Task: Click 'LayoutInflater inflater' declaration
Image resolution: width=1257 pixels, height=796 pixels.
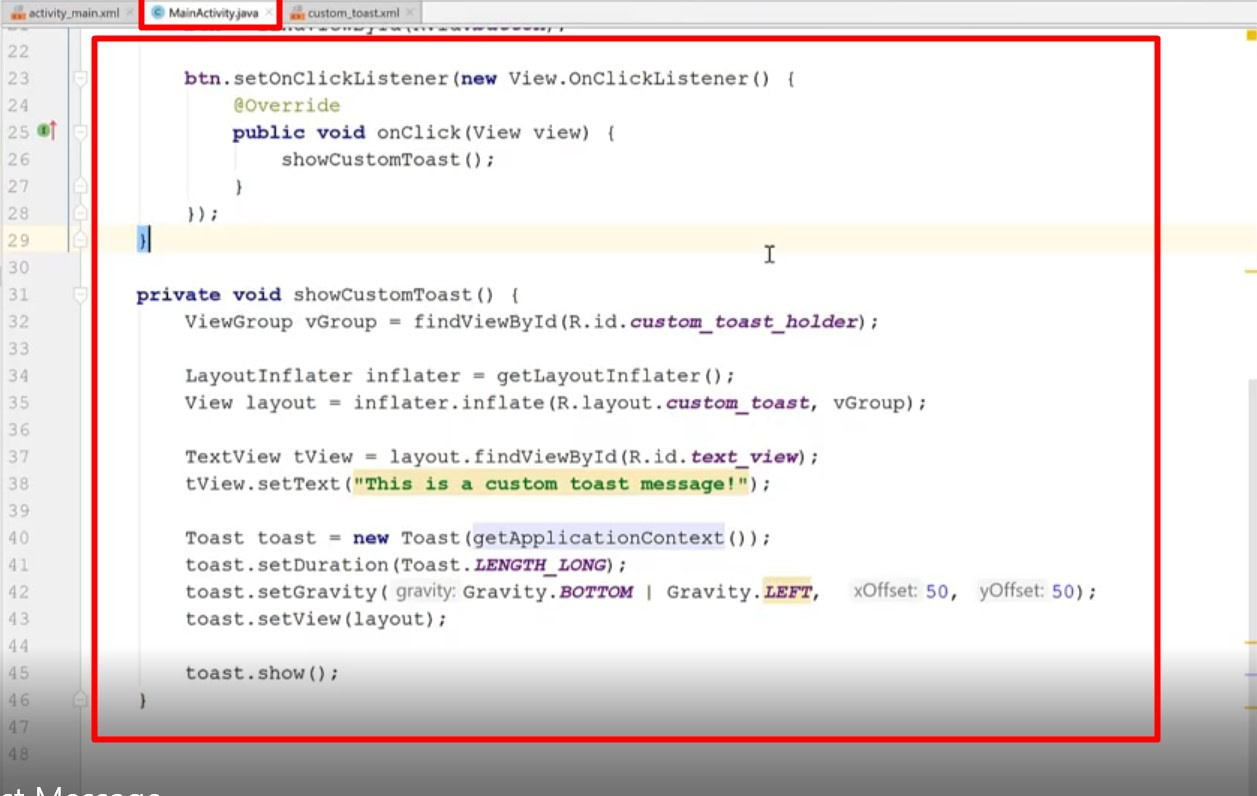Action: (x=318, y=376)
